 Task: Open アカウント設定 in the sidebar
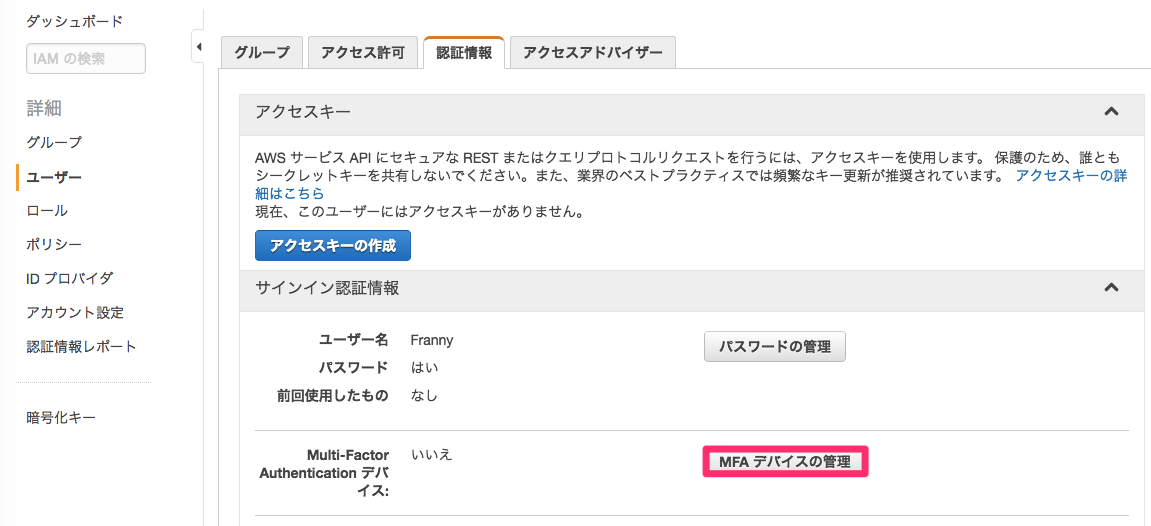[75, 312]
